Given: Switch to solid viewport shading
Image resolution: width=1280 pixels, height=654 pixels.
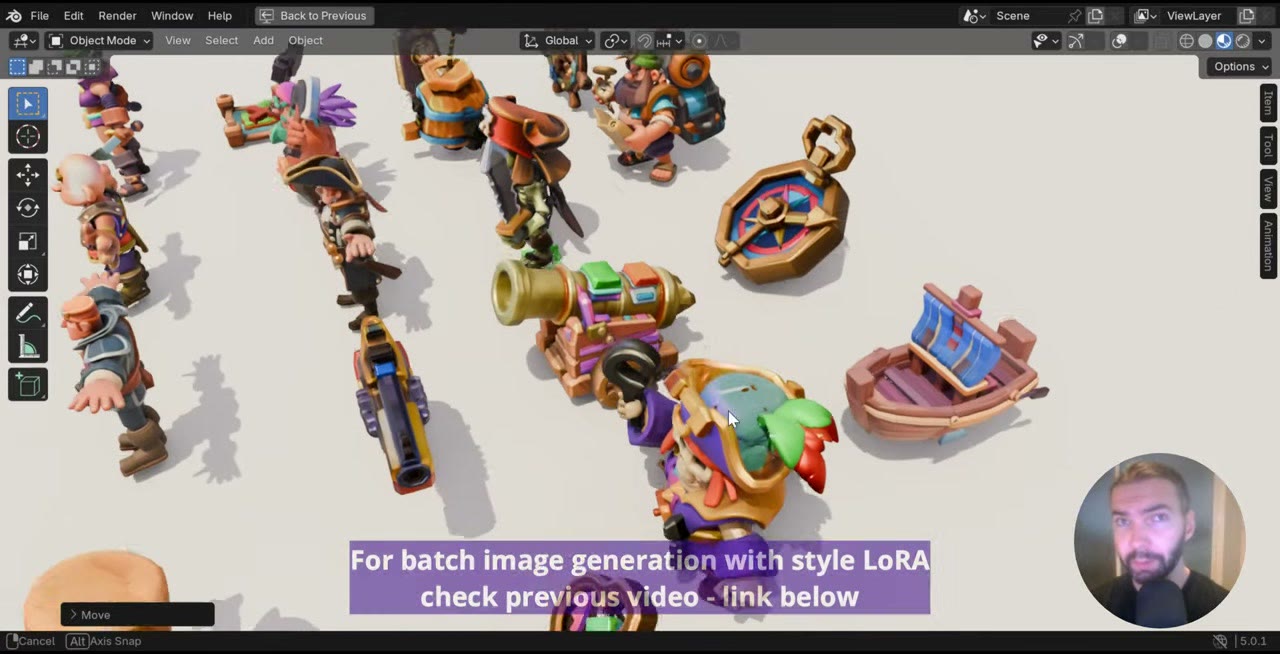Looking at the screenshot, I should coord(1205,41).
